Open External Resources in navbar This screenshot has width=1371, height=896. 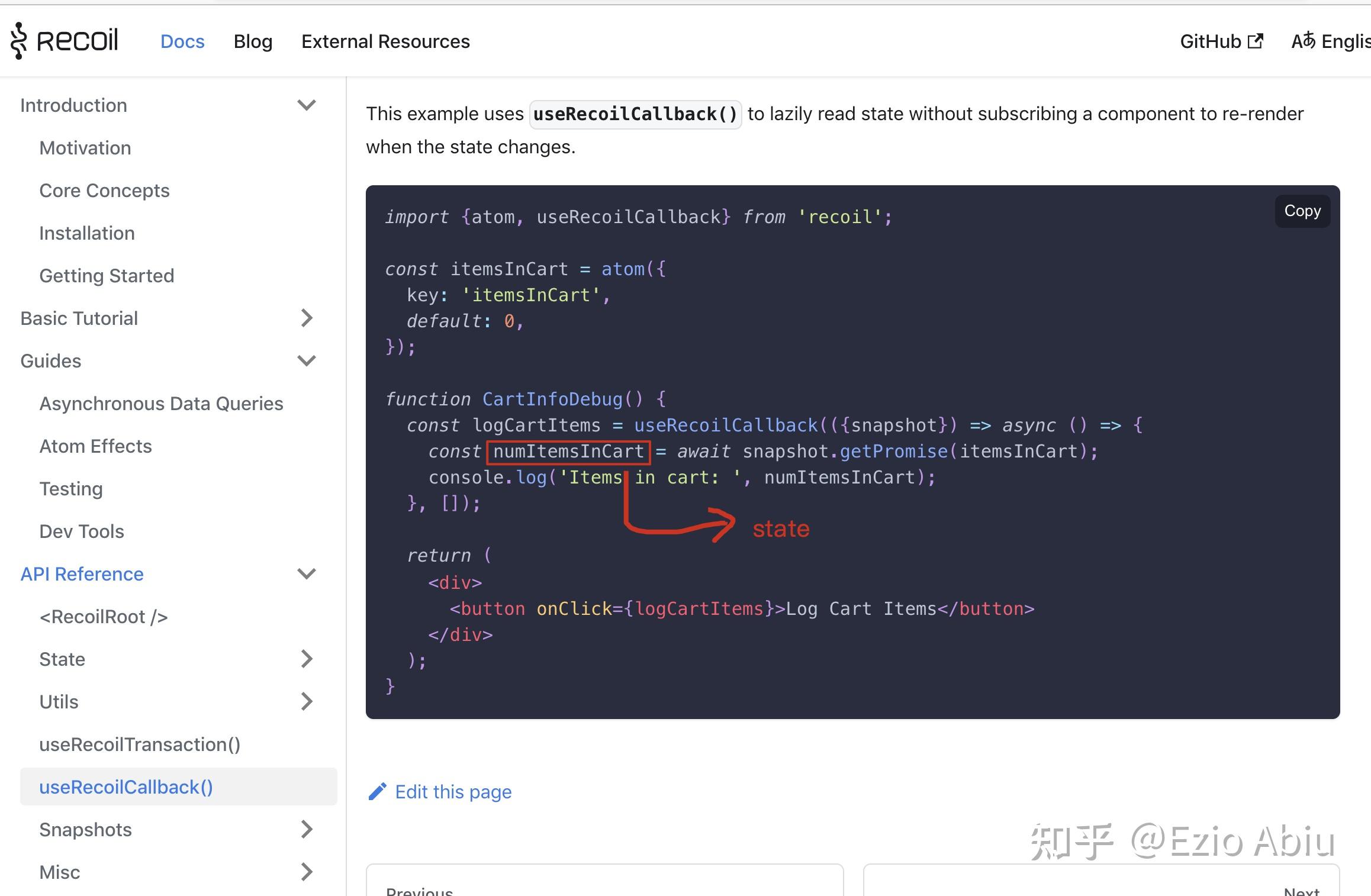(x=385, y=41)
